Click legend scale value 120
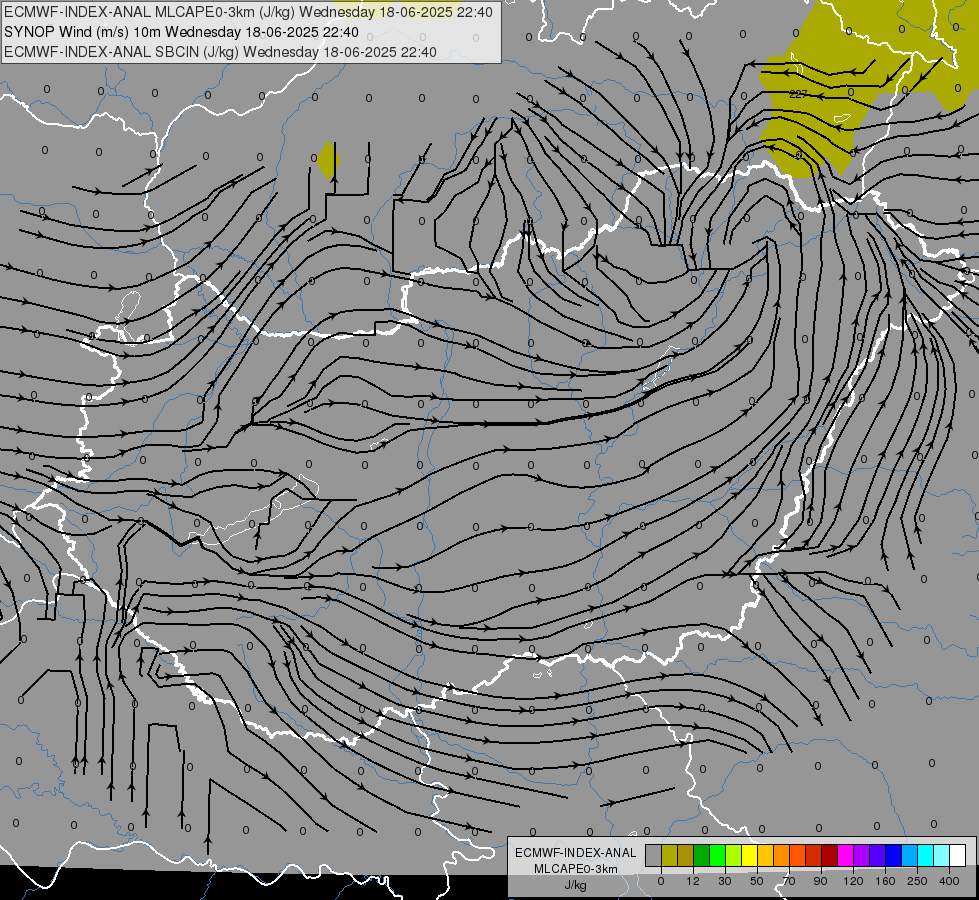This screenshot has width=979, height=900. tap(853, 881)
